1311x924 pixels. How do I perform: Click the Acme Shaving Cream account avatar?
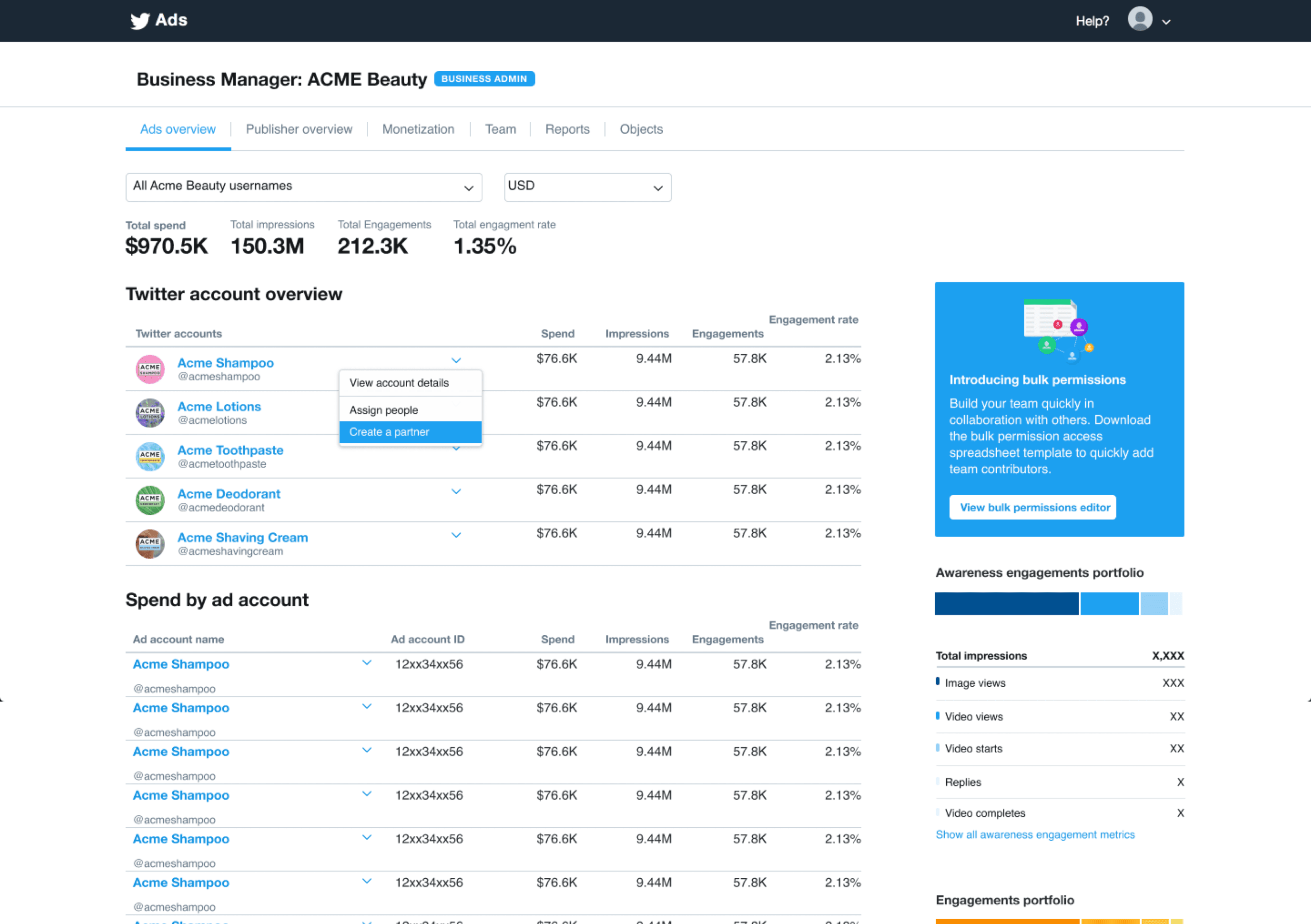(150, 544)
